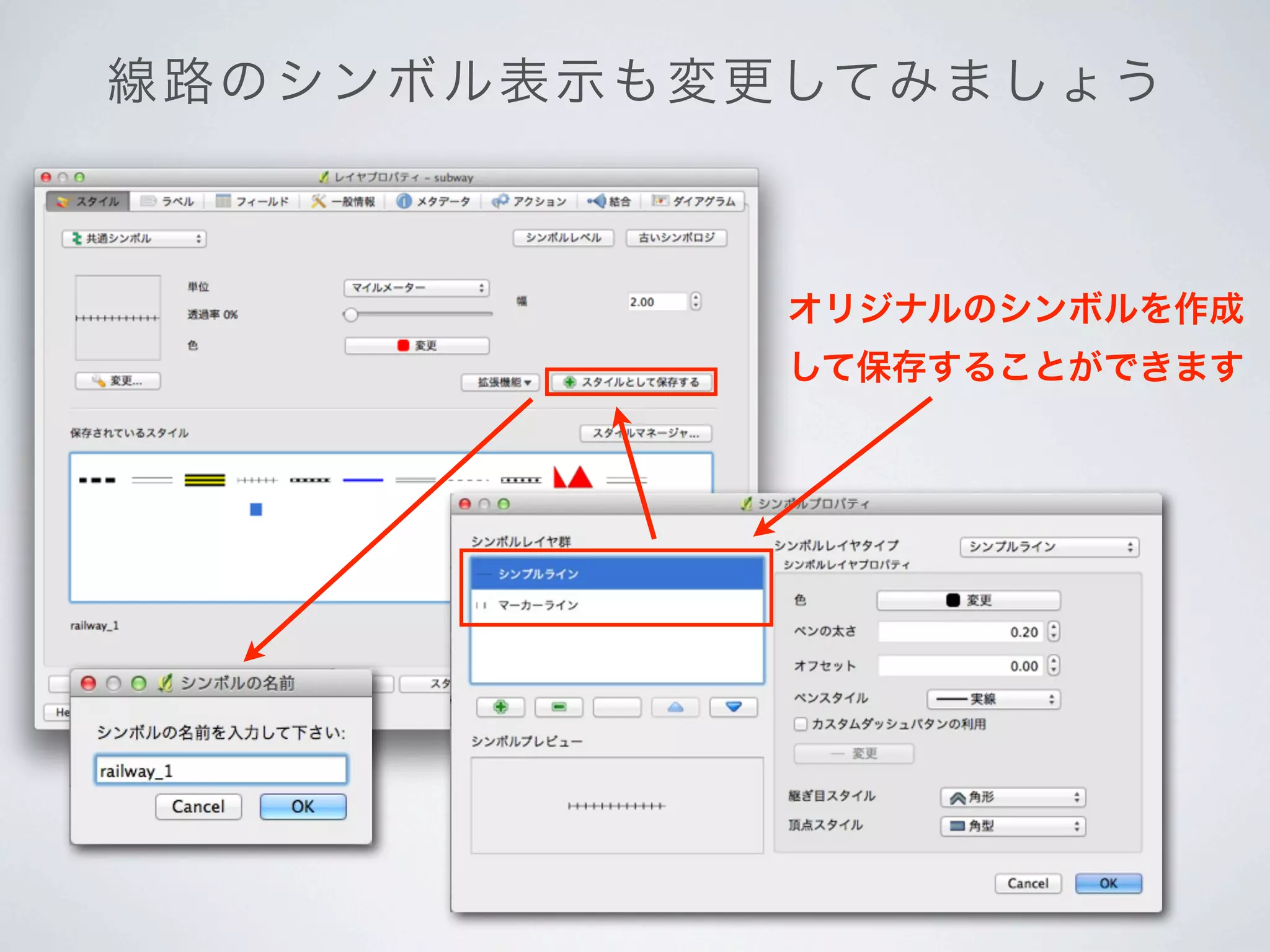
Task: Click the red color 変更 button
Action: pyautogui.click(x=417, y=346)
